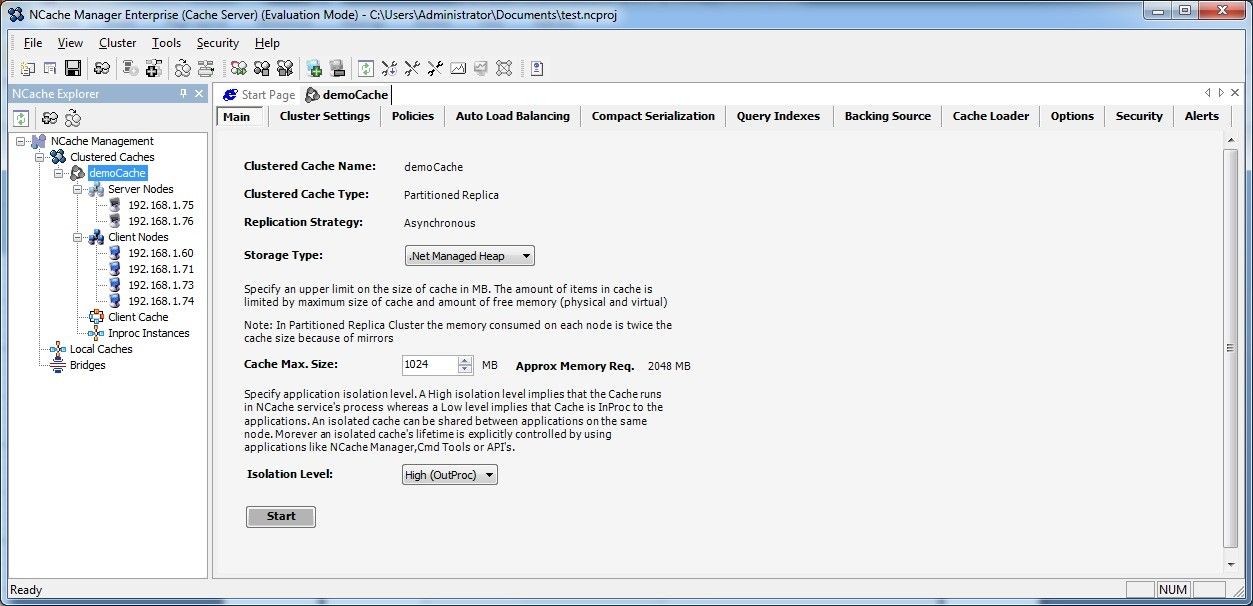Open the Options tab

point(1072,116)
